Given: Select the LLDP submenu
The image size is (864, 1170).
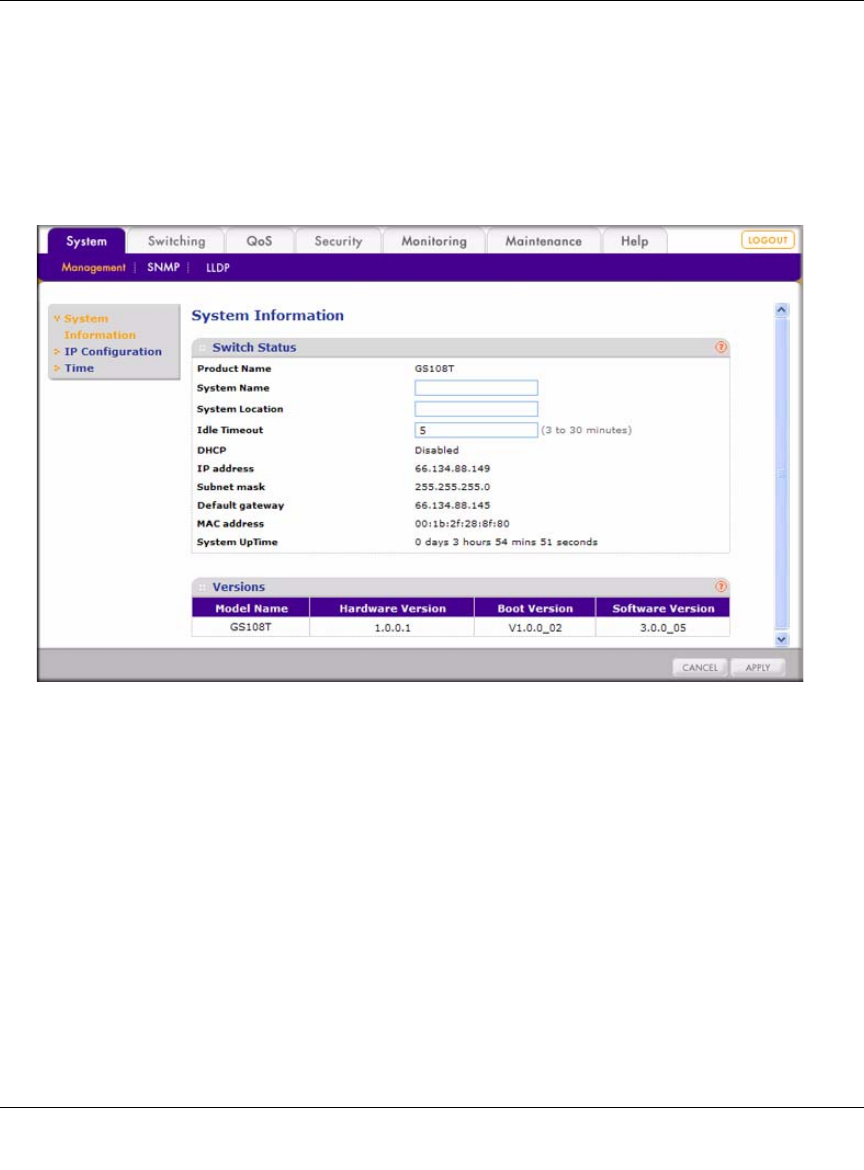Looking at the screenshot, I should click(218, 267).
